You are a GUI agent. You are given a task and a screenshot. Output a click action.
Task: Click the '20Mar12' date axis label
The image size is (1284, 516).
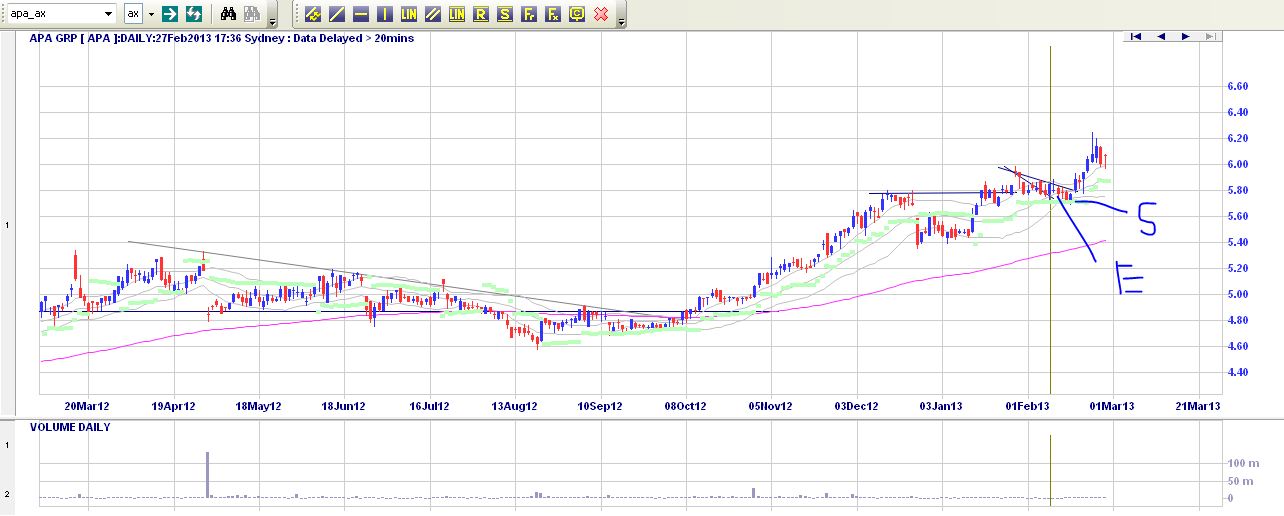87,406
